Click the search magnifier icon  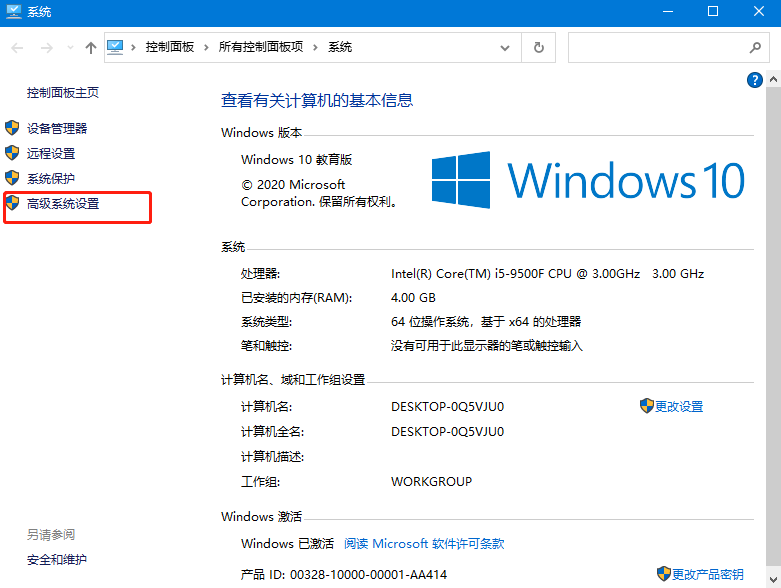tap(755, 48)
